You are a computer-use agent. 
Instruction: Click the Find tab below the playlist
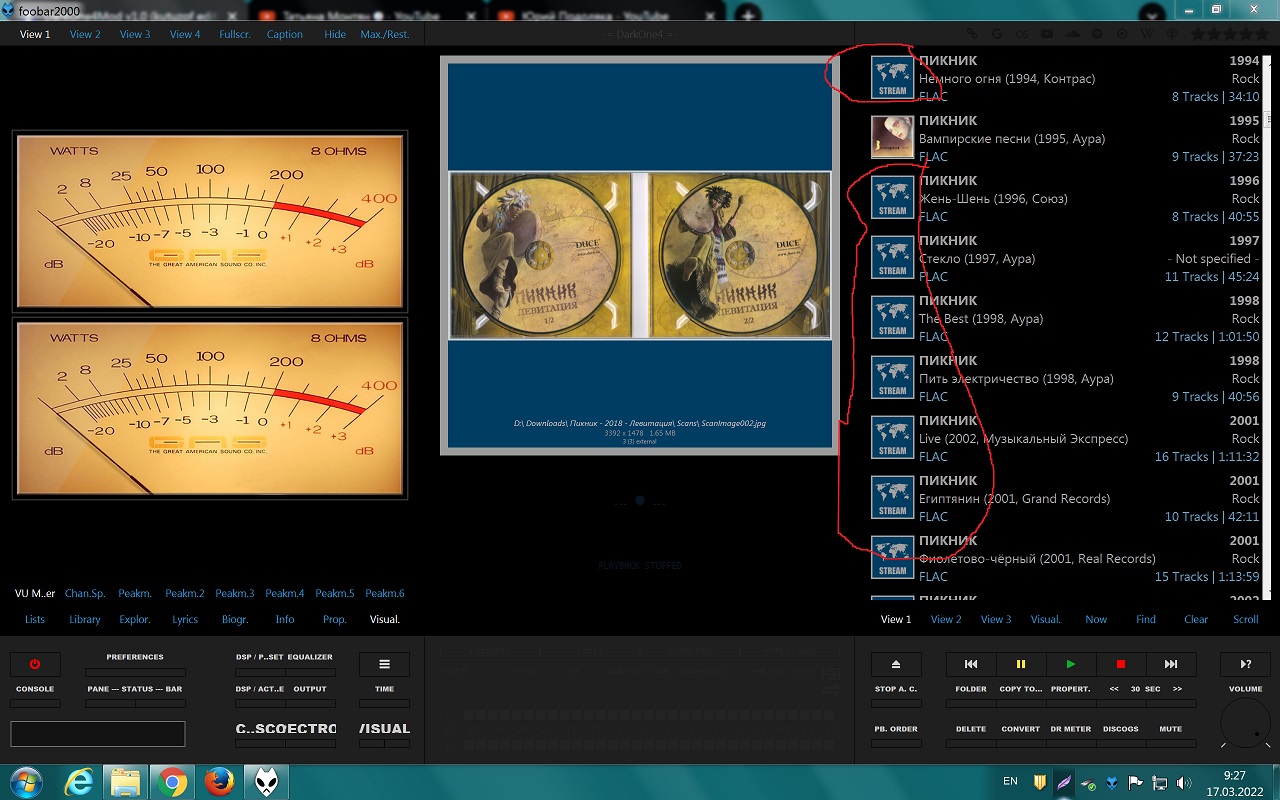click(x=1146, y=619)
